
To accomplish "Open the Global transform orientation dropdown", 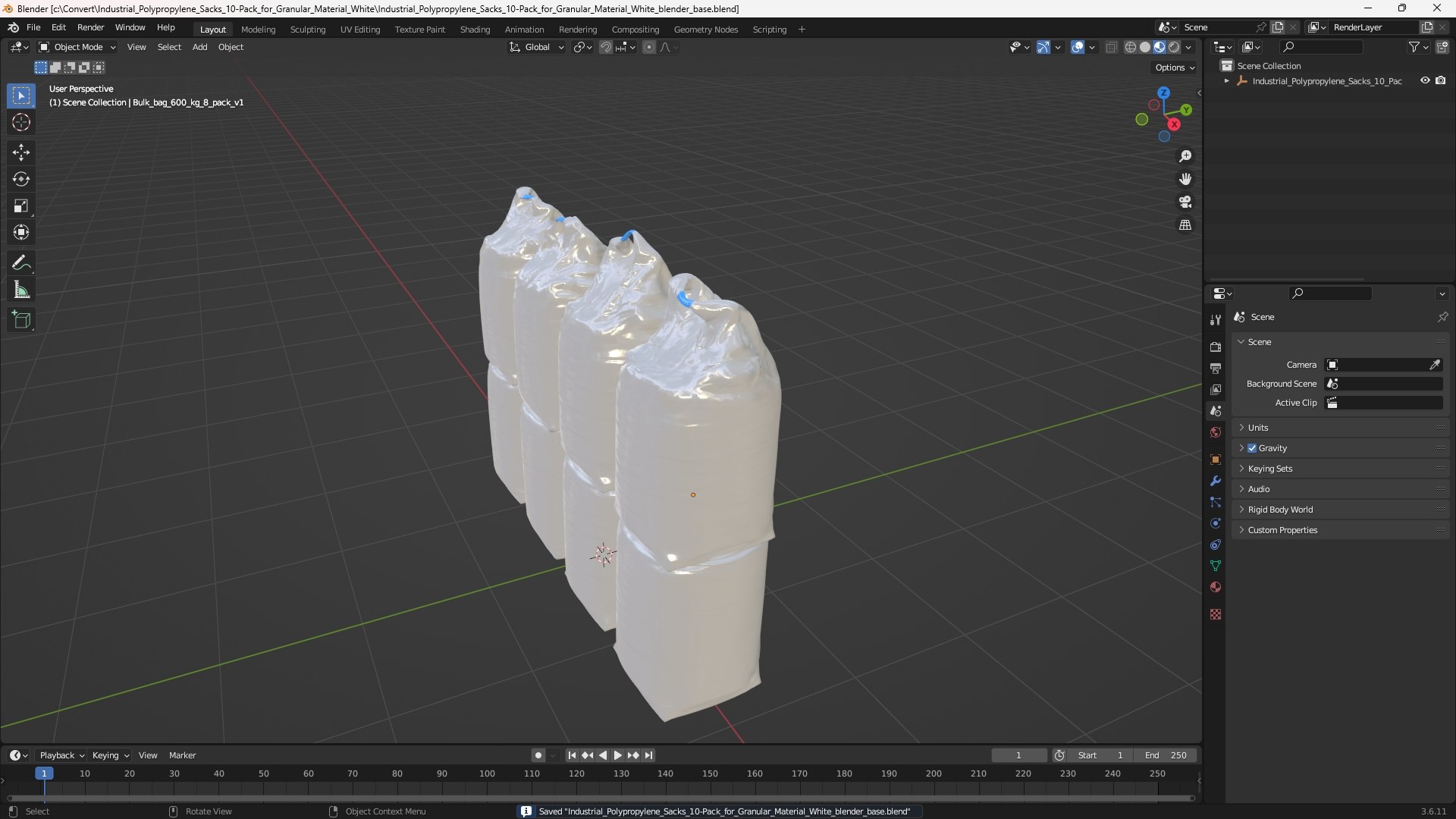I will click(536, 47).
